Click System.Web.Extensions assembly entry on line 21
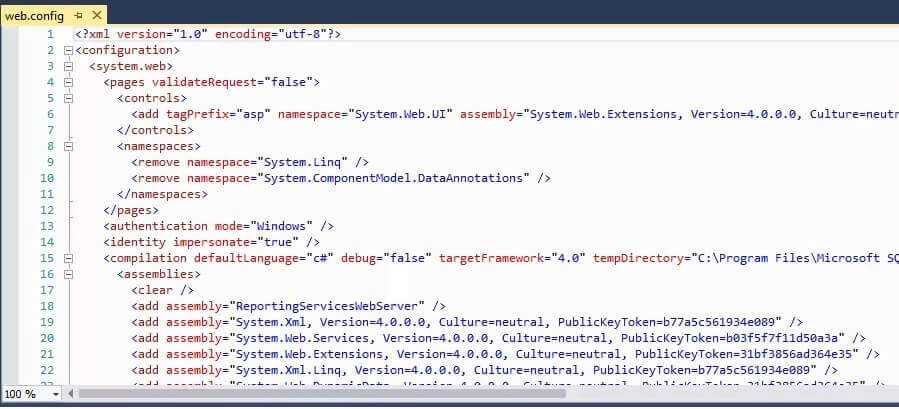 [x=505, y=354]
